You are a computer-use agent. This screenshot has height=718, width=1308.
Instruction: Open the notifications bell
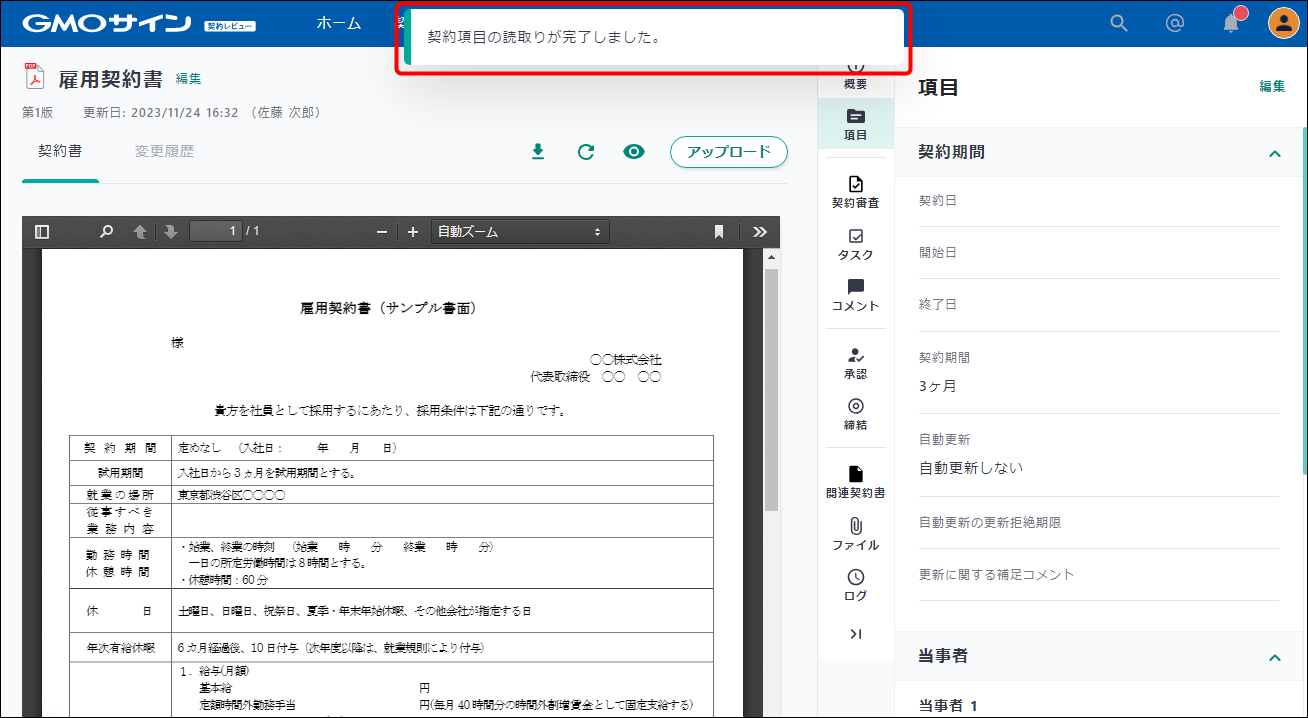point(1231,22)
